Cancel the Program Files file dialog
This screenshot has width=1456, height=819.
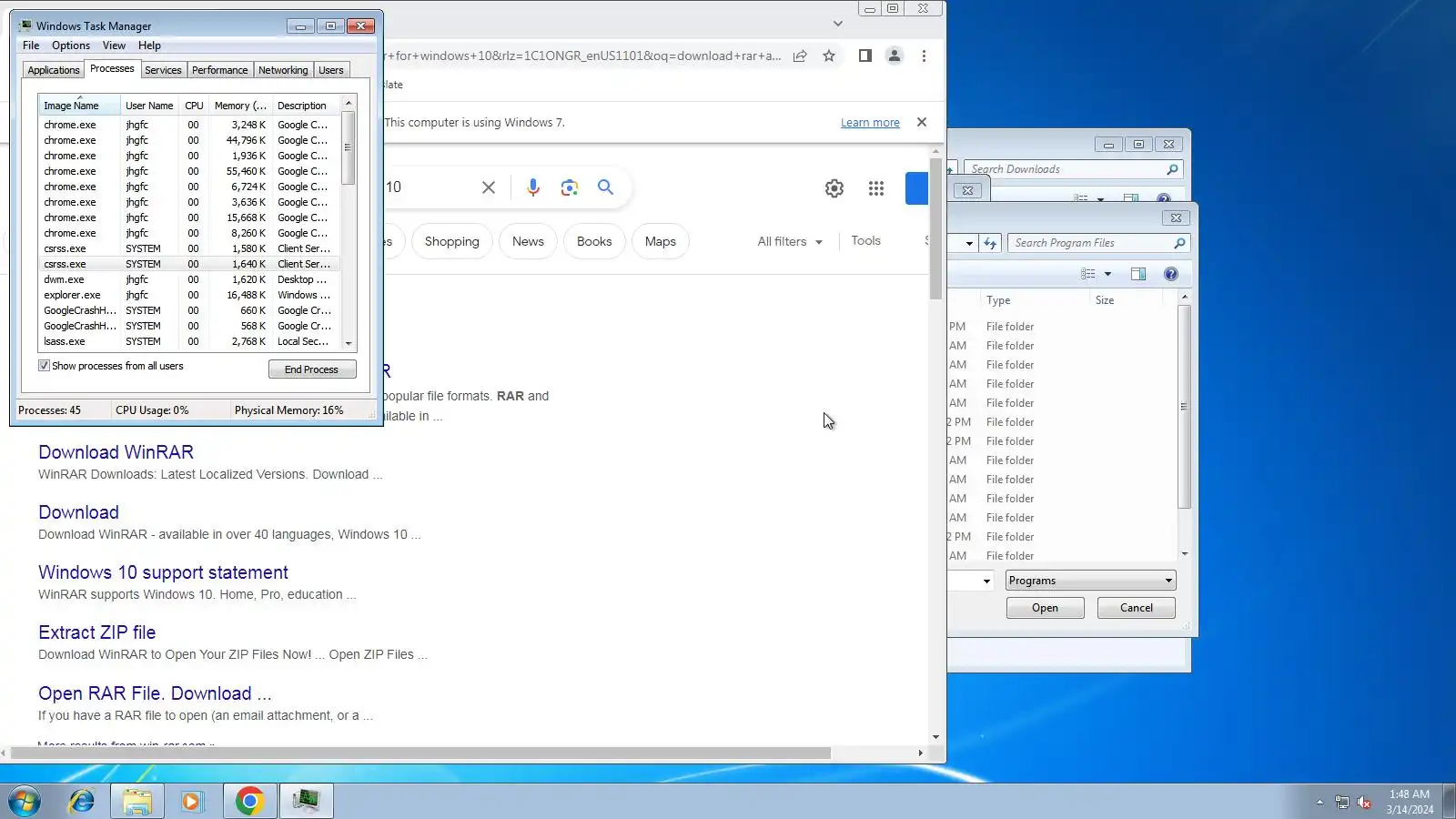point(1136,608)
